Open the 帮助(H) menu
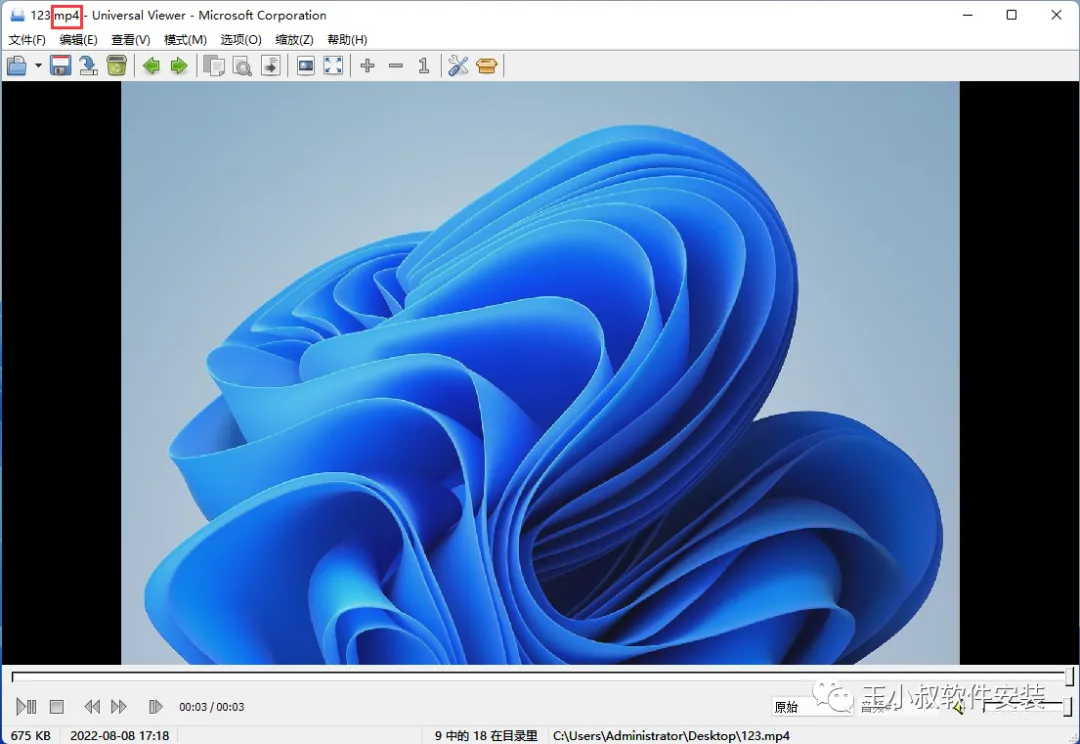This screenshot has width=1080, height=744. [x=347, y=40]
